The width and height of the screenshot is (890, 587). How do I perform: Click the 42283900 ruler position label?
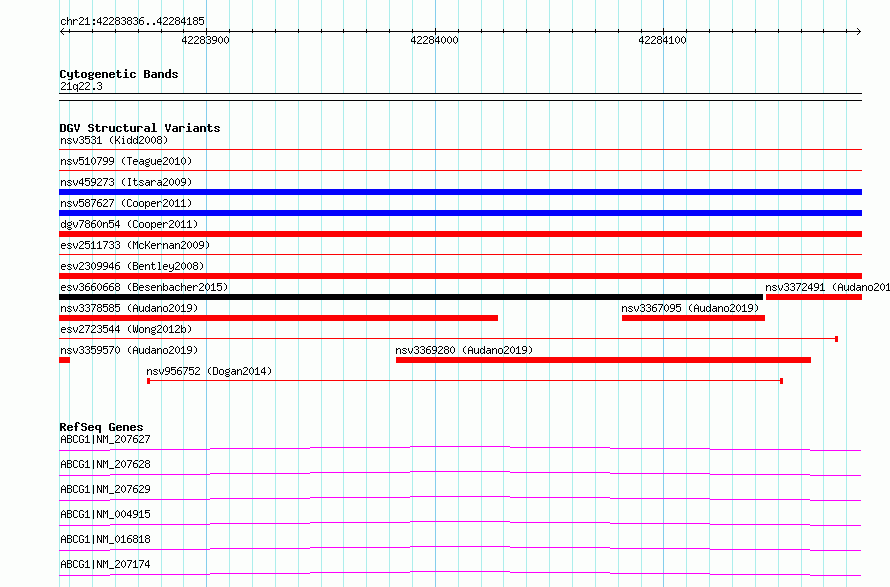click(205, 40)
